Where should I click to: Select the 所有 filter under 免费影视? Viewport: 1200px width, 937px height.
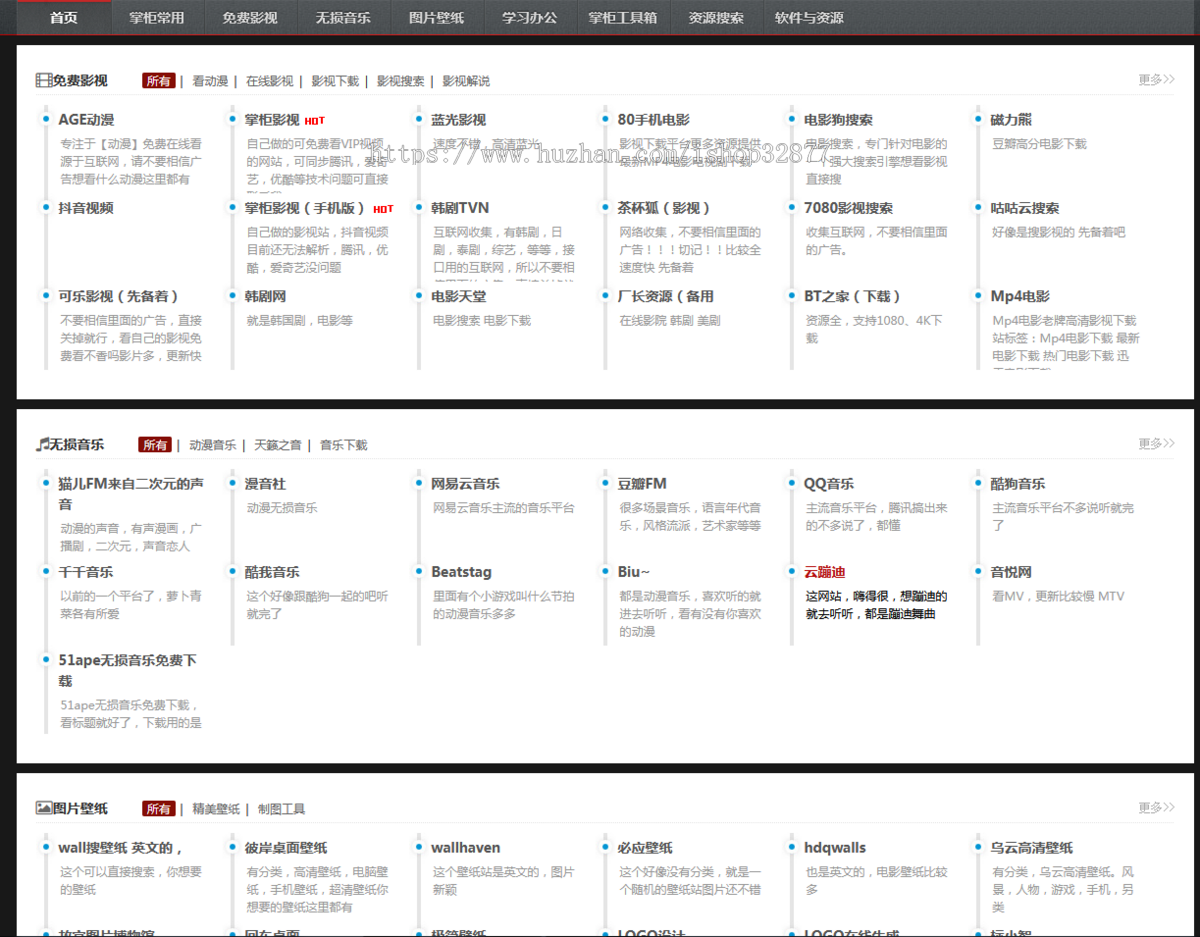point(159,81)
